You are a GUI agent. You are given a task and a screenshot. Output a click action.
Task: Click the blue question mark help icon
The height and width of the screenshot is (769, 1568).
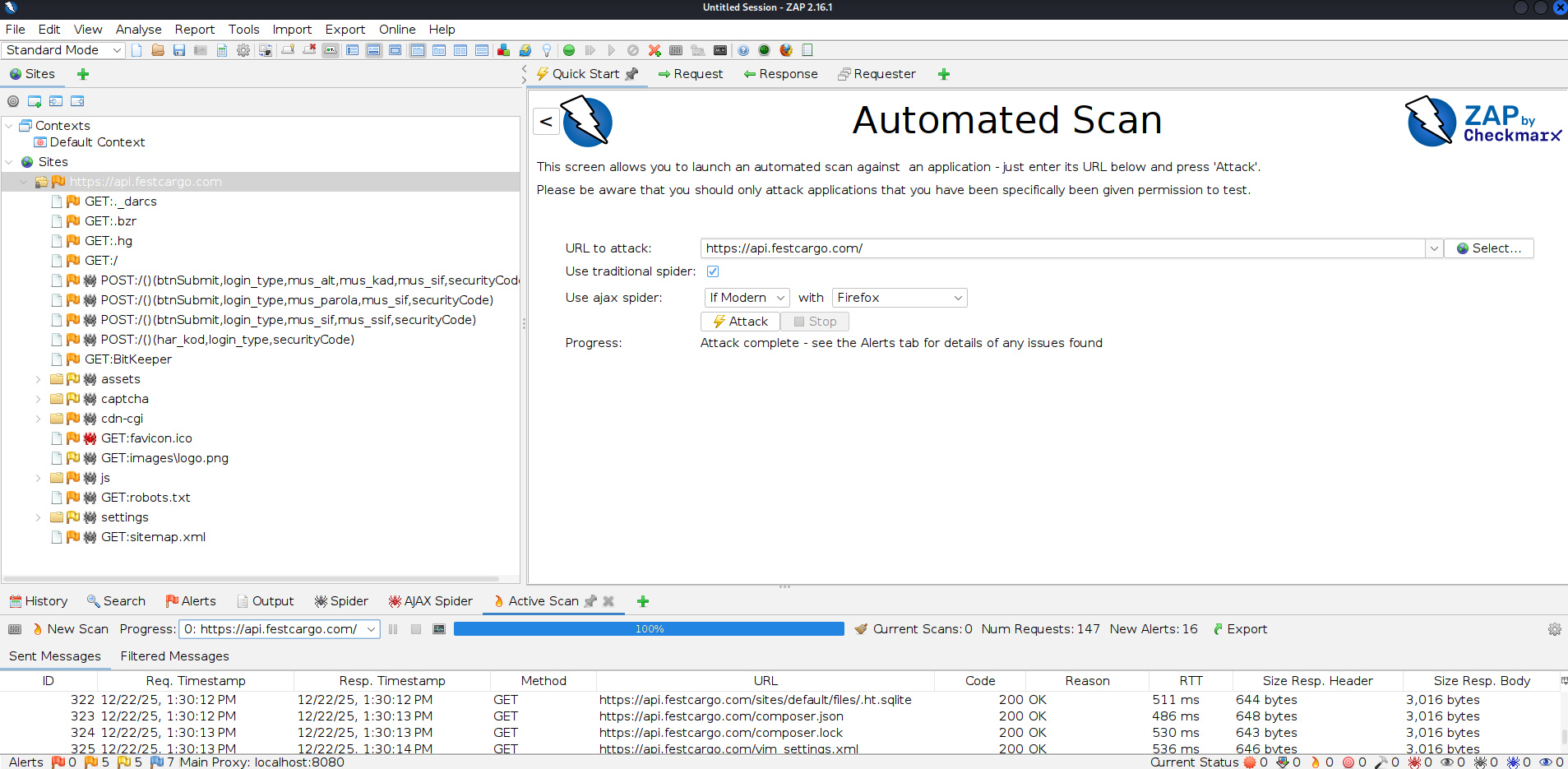point(743,50)
